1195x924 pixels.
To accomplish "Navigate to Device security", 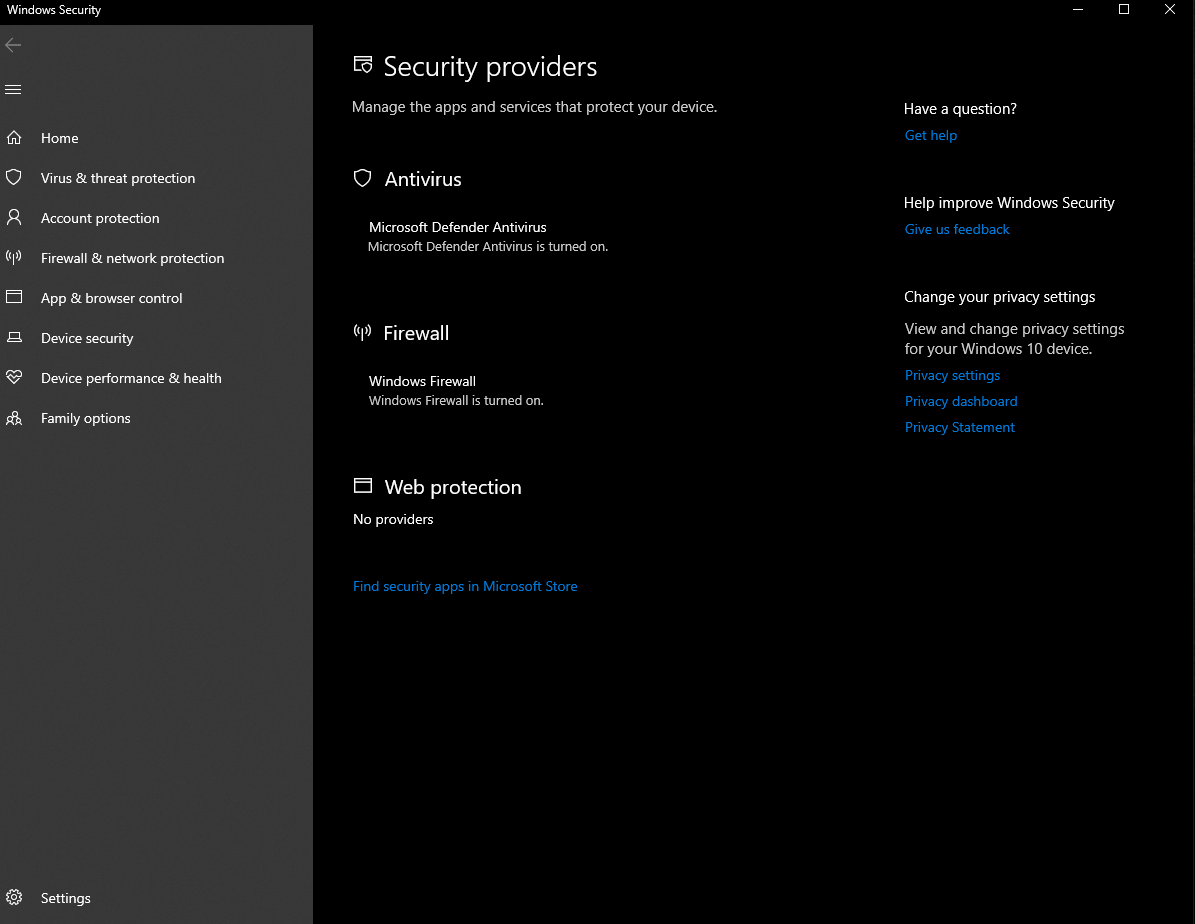I will (156, 338).
